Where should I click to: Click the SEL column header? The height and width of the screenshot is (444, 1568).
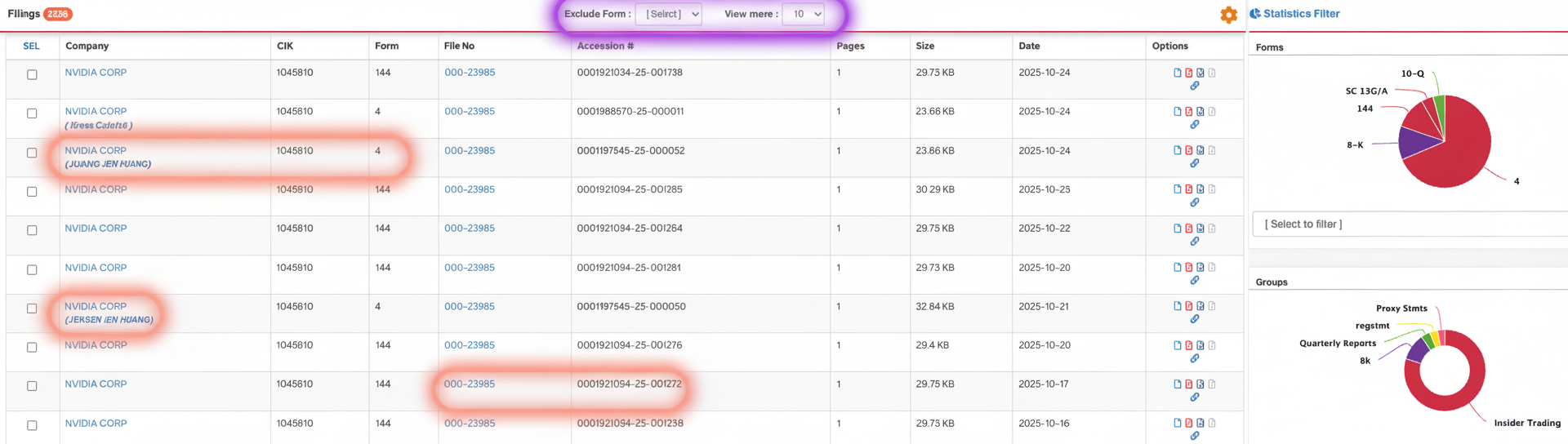pyautogui.click(x=31, y=47)
